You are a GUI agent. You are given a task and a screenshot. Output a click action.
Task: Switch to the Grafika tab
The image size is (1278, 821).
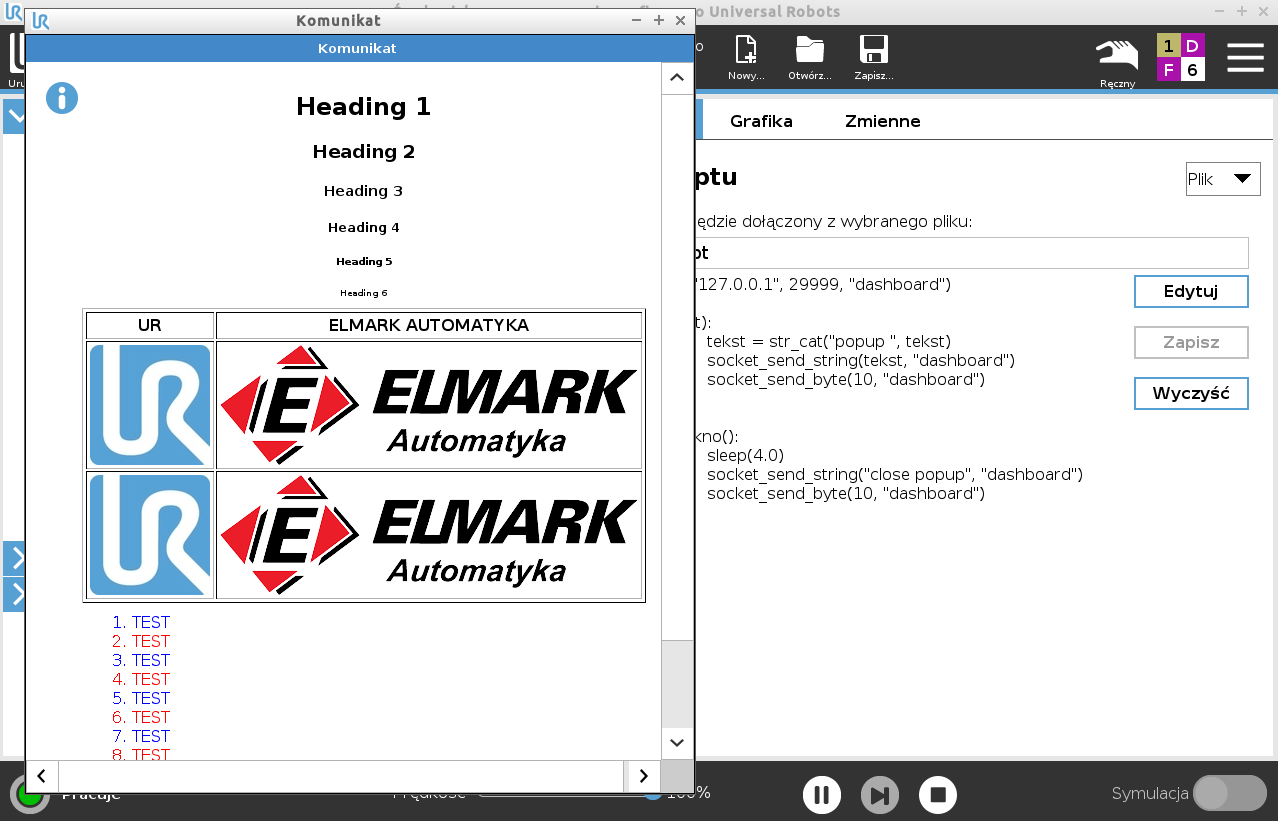coord(761,121)
